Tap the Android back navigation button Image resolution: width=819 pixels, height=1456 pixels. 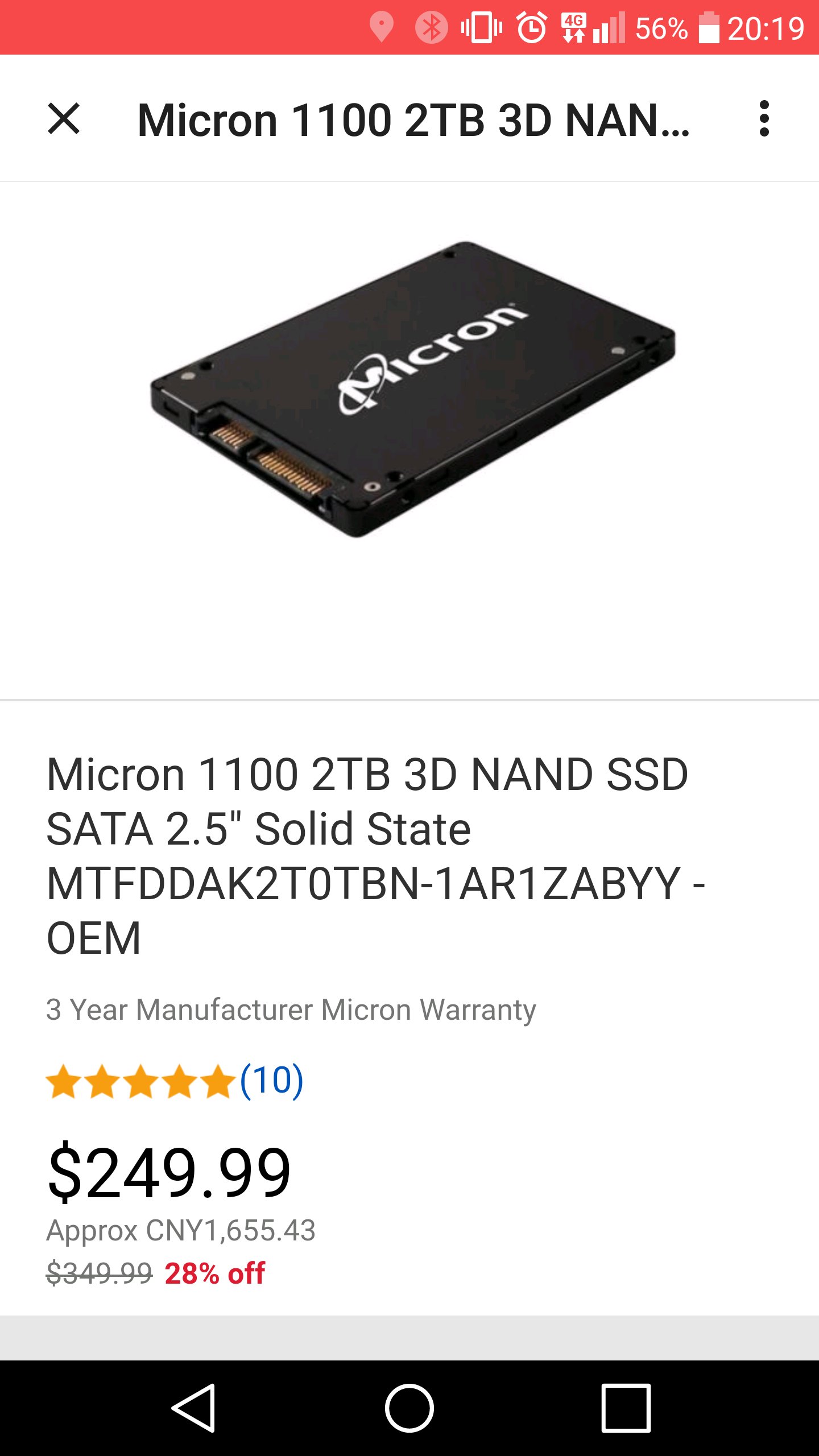click(194, 1408)
